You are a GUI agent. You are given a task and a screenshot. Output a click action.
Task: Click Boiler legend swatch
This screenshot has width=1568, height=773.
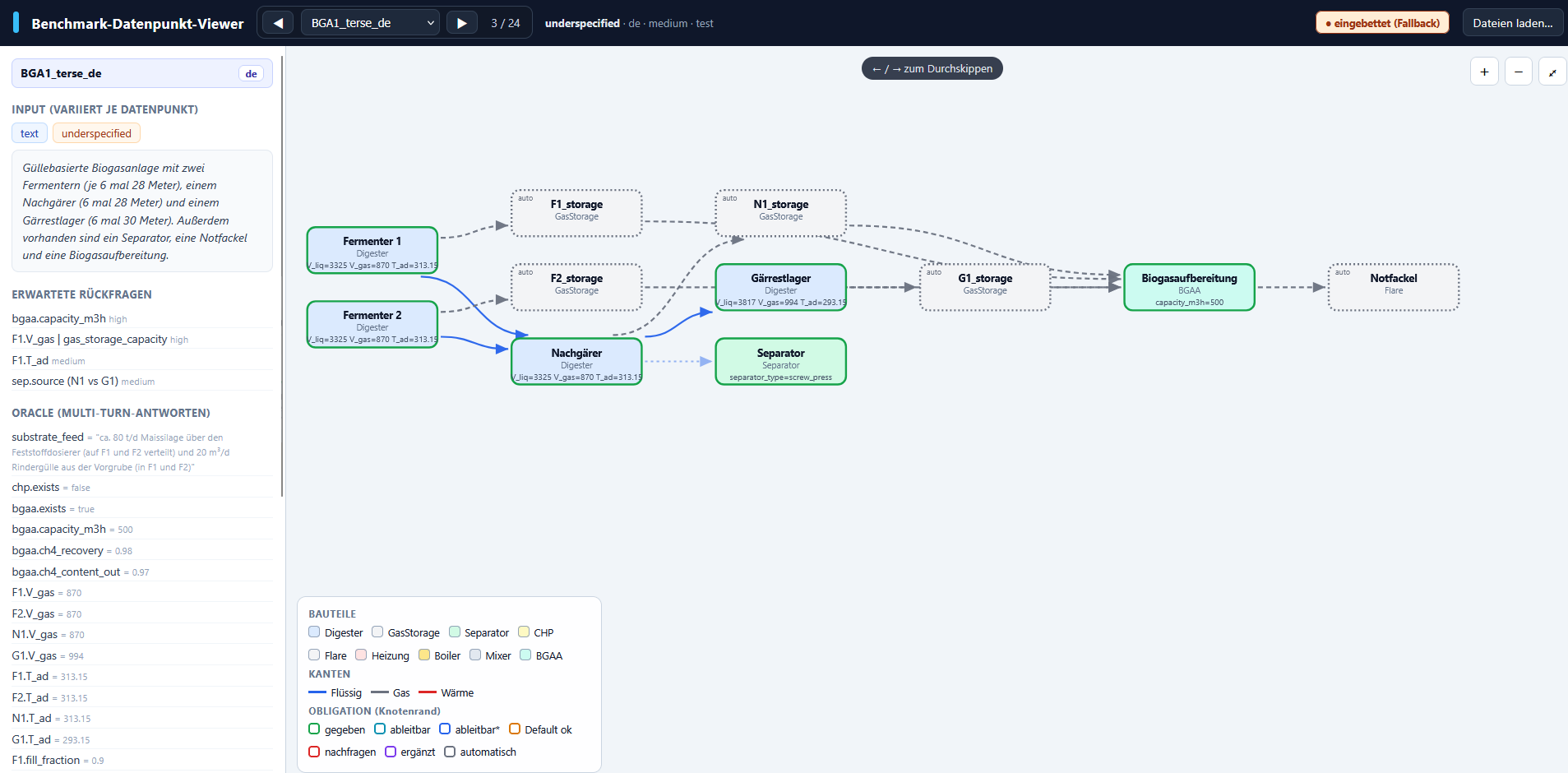tap(424, 655)
